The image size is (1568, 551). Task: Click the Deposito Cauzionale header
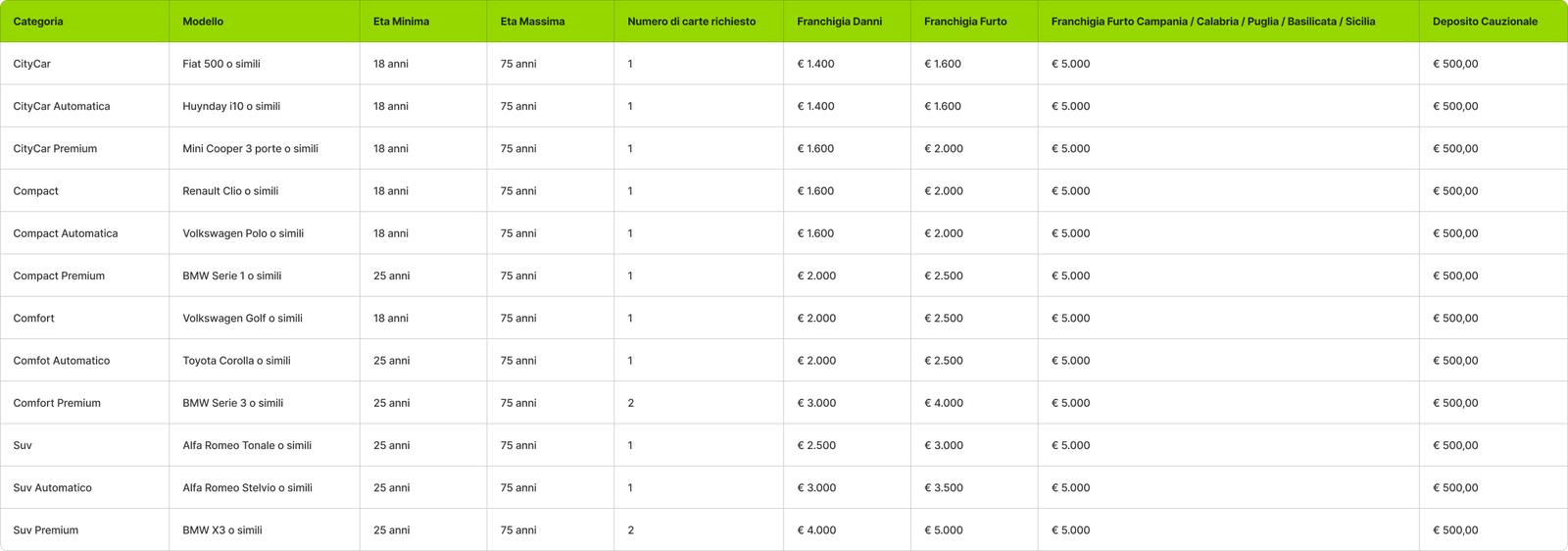click(x=1485, y=22)
